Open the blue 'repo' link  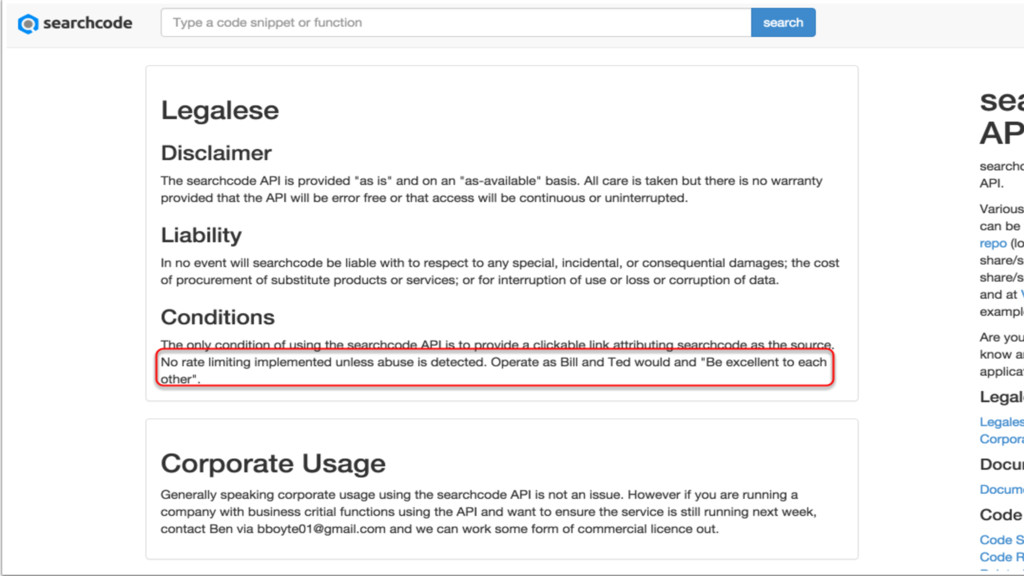[993, 243]
